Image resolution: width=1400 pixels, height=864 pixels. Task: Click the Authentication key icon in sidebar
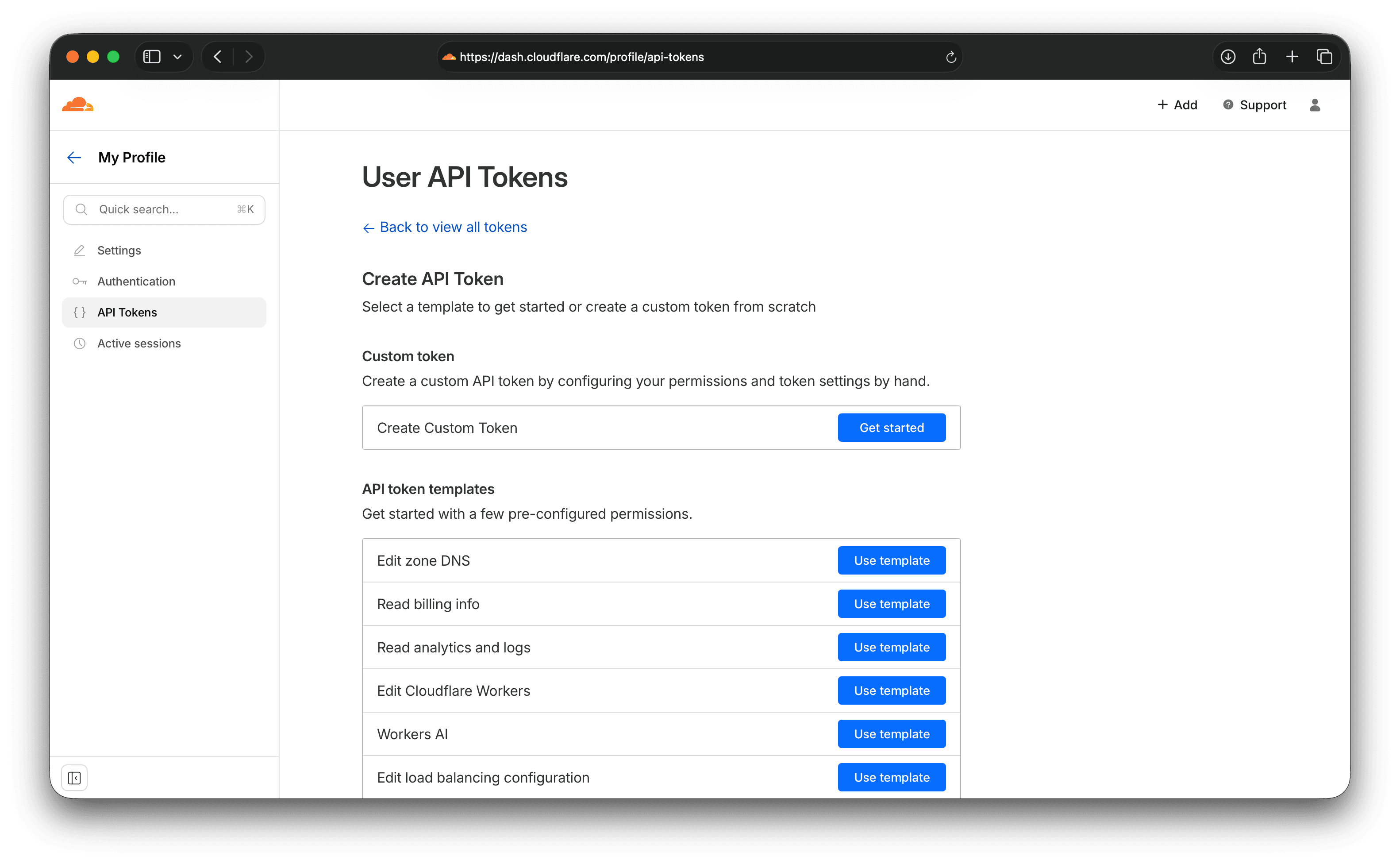79,281
